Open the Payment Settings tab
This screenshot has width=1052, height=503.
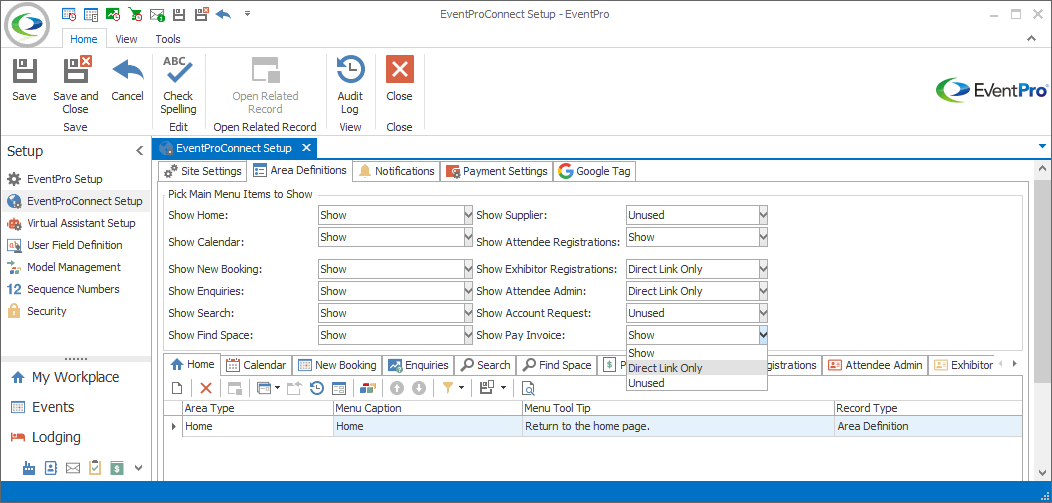pyautogui.click(x=496, y=171)
